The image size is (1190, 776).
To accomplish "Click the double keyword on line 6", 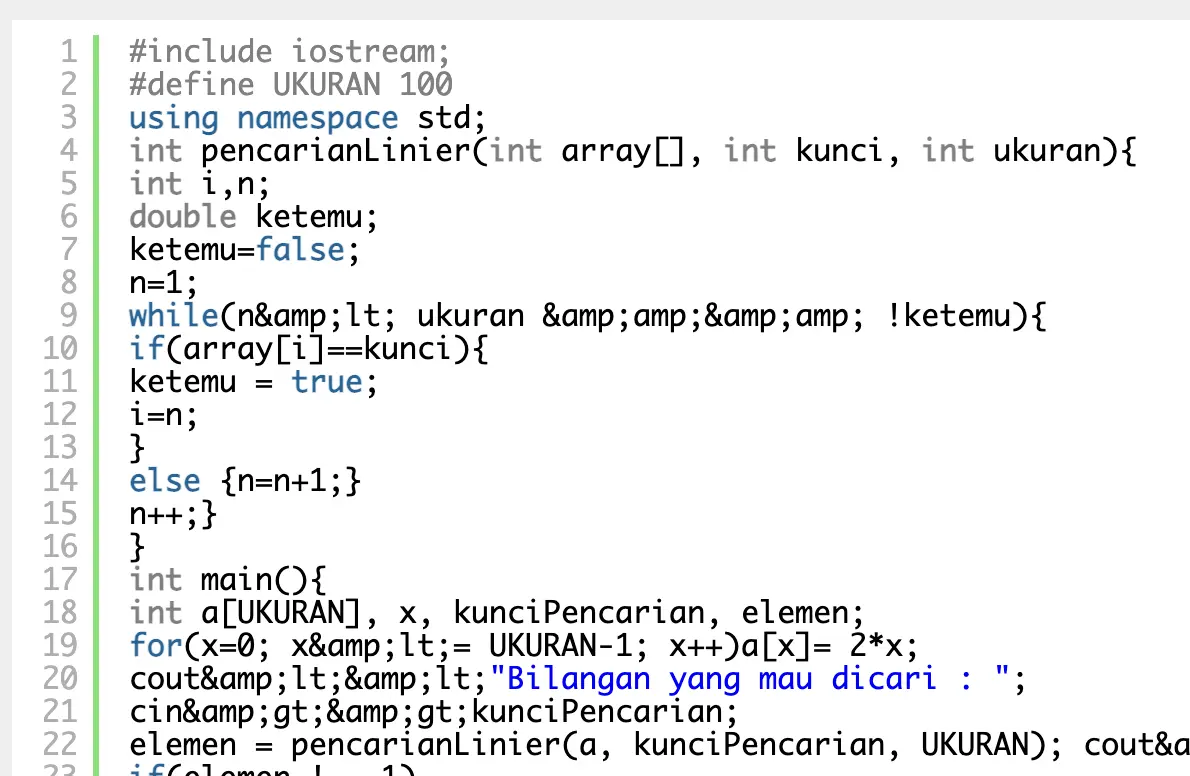I will pos(183,217).
